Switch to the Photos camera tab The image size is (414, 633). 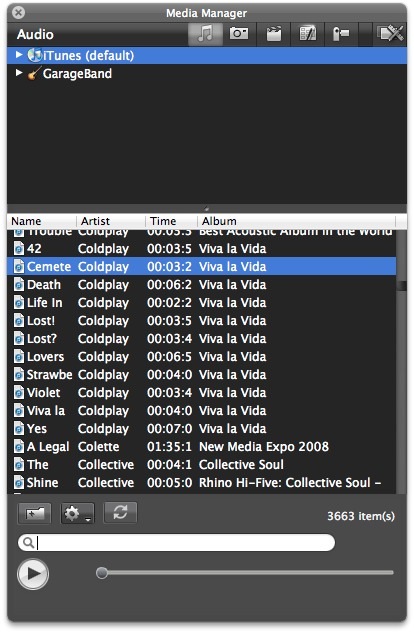pyautogui.click(x=239, y=34)
